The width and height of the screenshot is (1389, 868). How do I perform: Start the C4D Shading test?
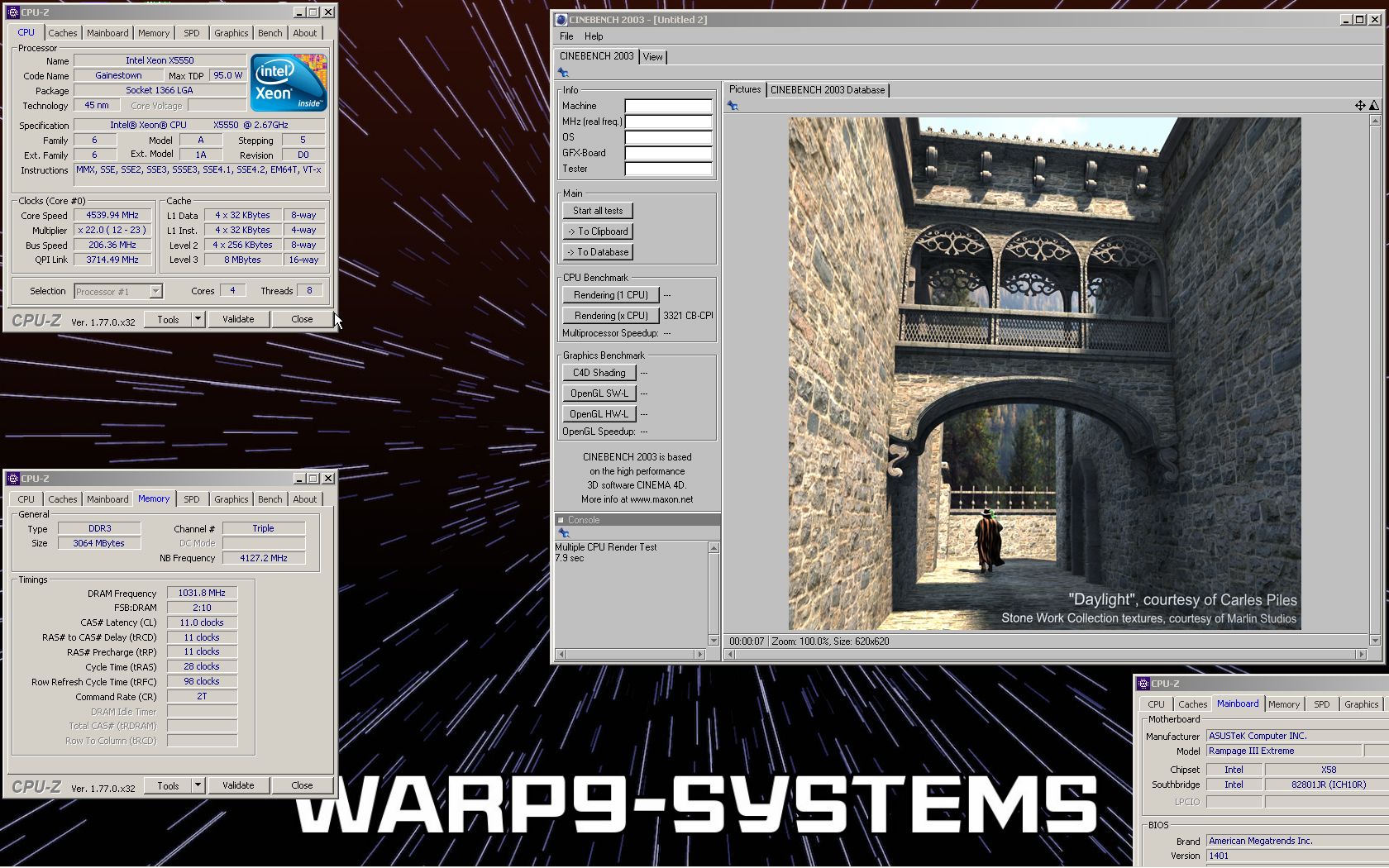tap(599, 373)
